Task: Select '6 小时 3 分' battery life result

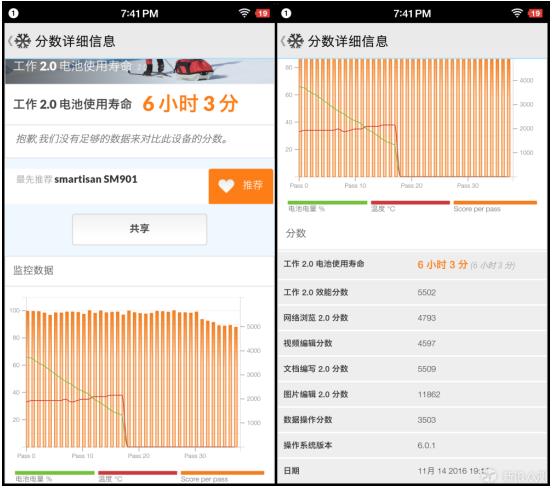Action: coord(190,104)
